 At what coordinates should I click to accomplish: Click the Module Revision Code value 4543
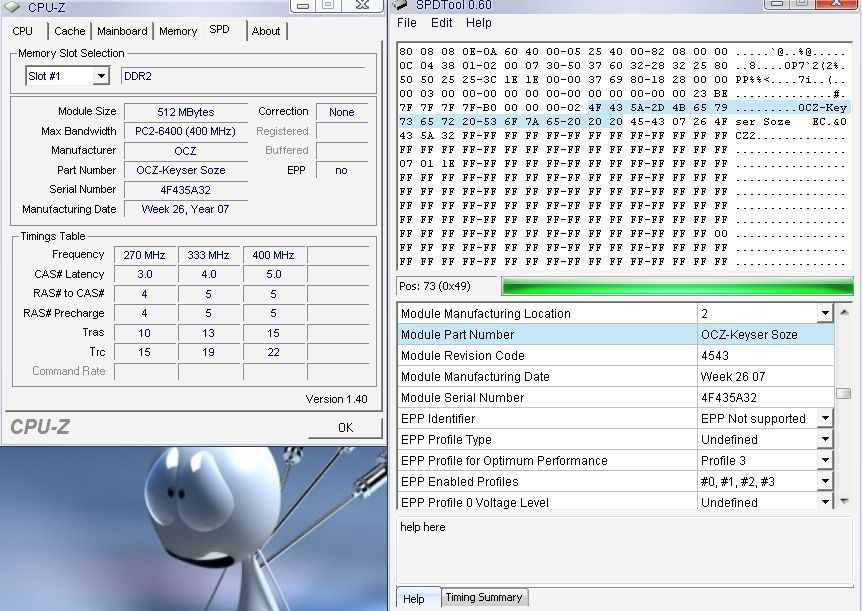[765, 356]
